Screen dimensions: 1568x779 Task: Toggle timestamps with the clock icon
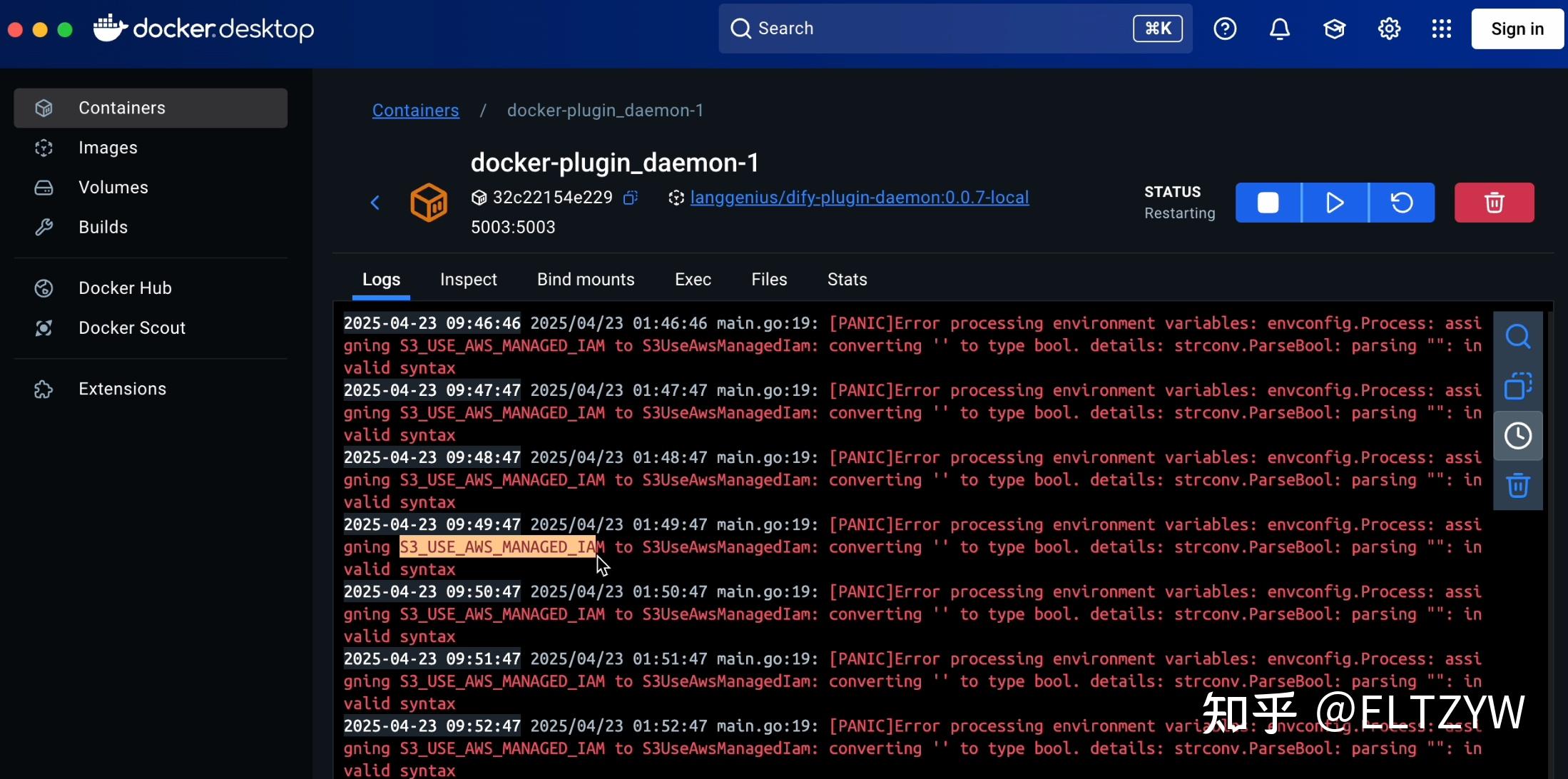coord(1518,435)
